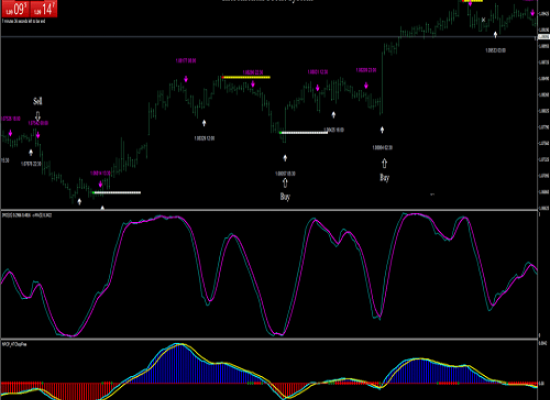Click the first 'Buy' text annotation
Image resolution: width=550 pixels, height=400 pixels.
point(285,196)
